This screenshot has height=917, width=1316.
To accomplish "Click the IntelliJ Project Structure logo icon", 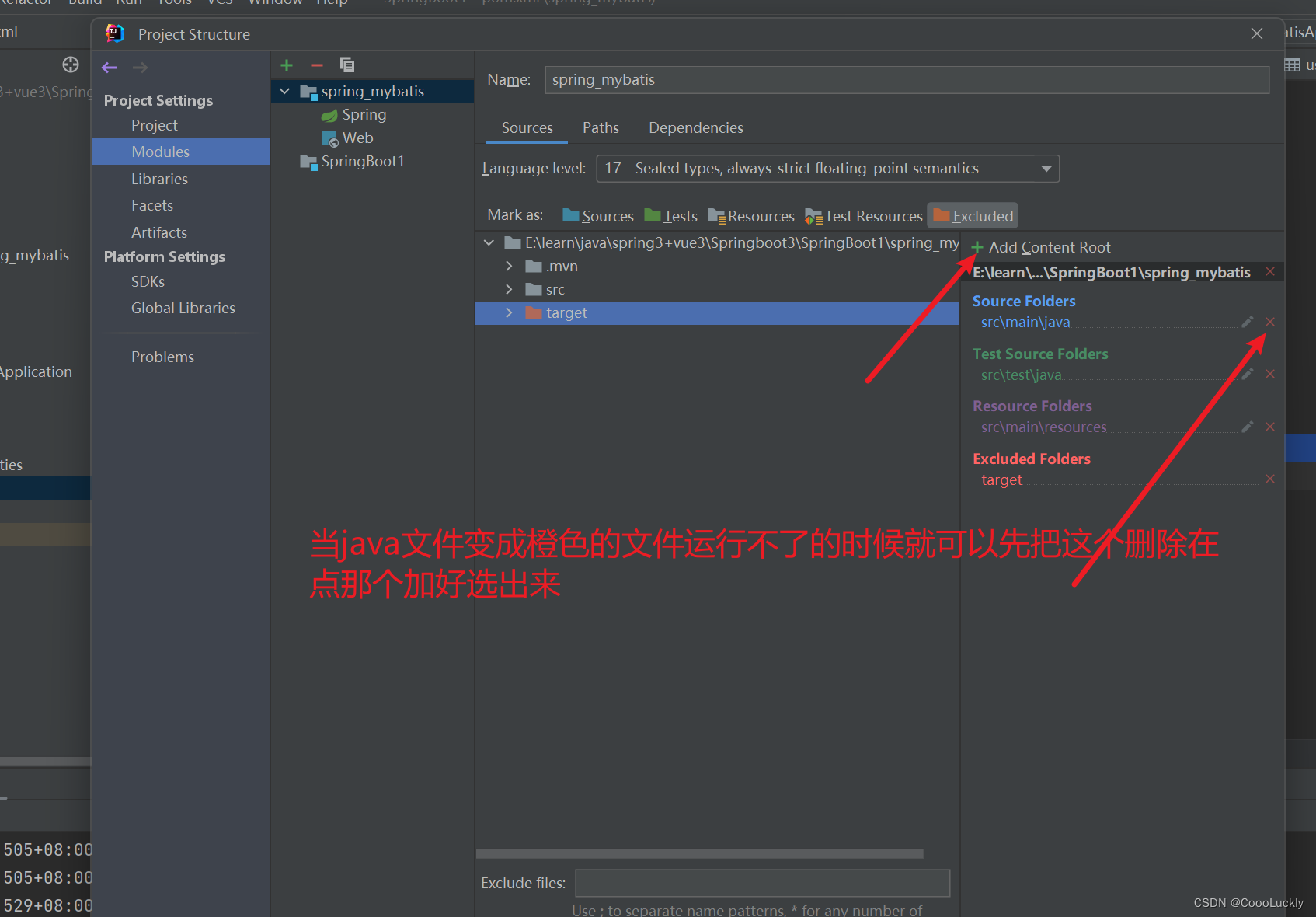I will click(x=115, y=33).
